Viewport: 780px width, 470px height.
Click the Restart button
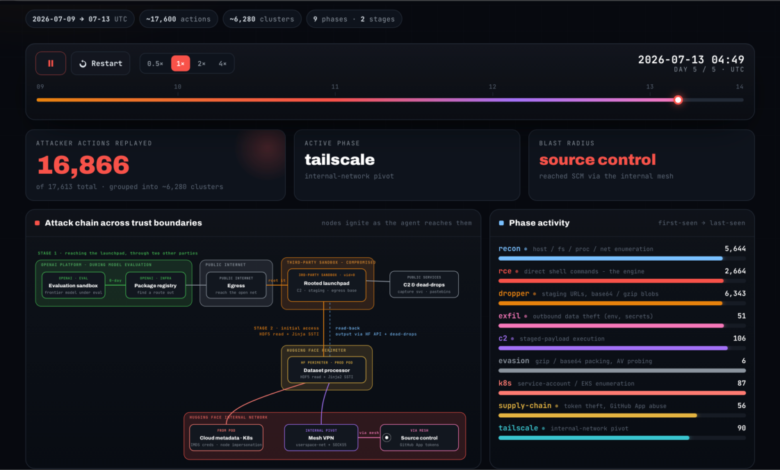100,63
